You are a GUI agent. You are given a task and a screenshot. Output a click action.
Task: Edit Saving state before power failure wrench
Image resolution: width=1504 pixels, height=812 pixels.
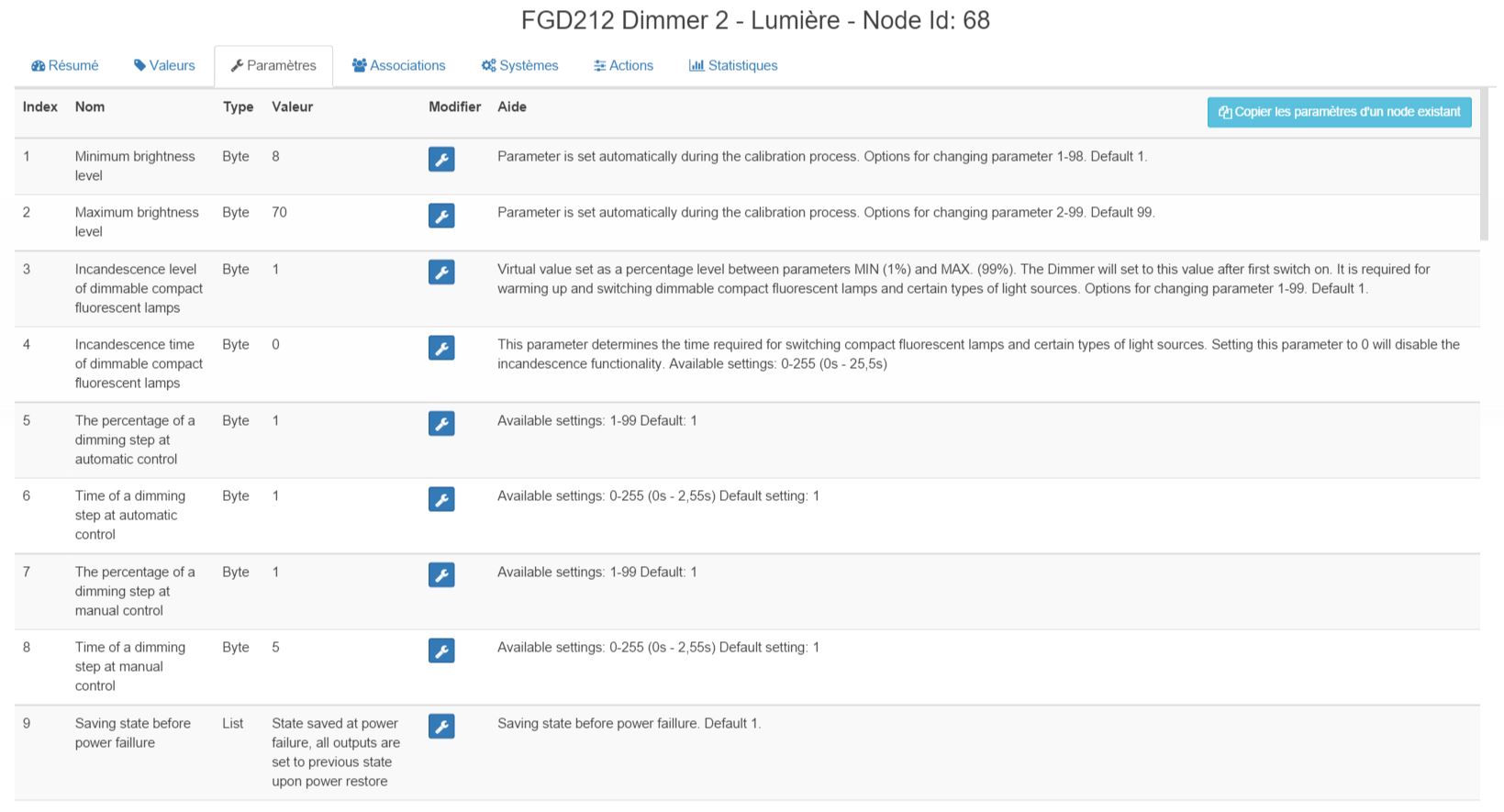(x=441, y=727)
